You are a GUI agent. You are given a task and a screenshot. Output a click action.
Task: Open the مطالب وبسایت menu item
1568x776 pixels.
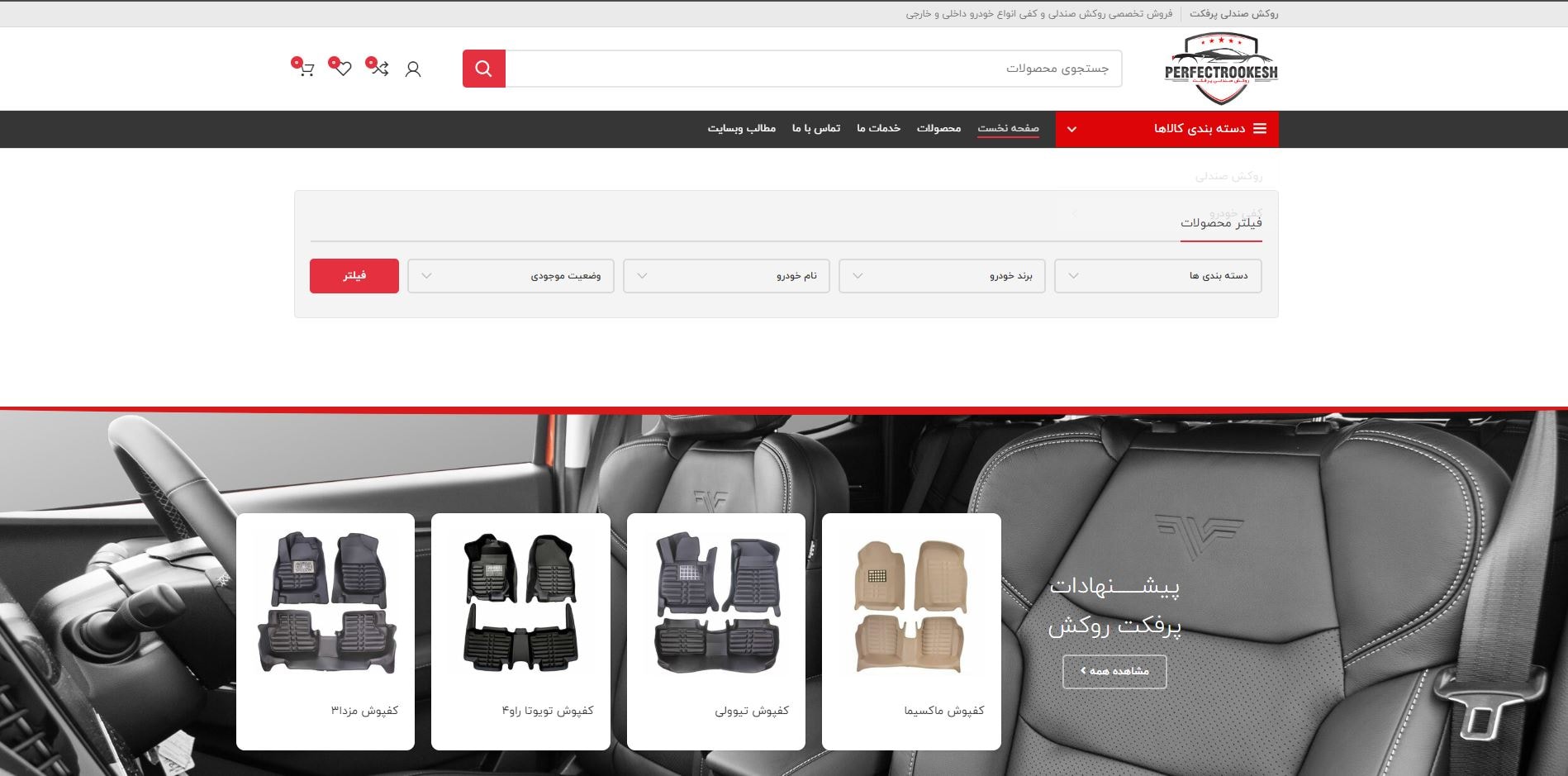tap(741, 128)
